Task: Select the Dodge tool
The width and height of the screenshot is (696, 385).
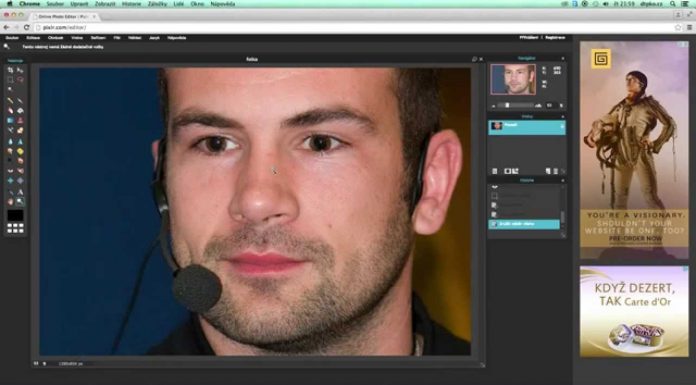Action: [10, 161]
